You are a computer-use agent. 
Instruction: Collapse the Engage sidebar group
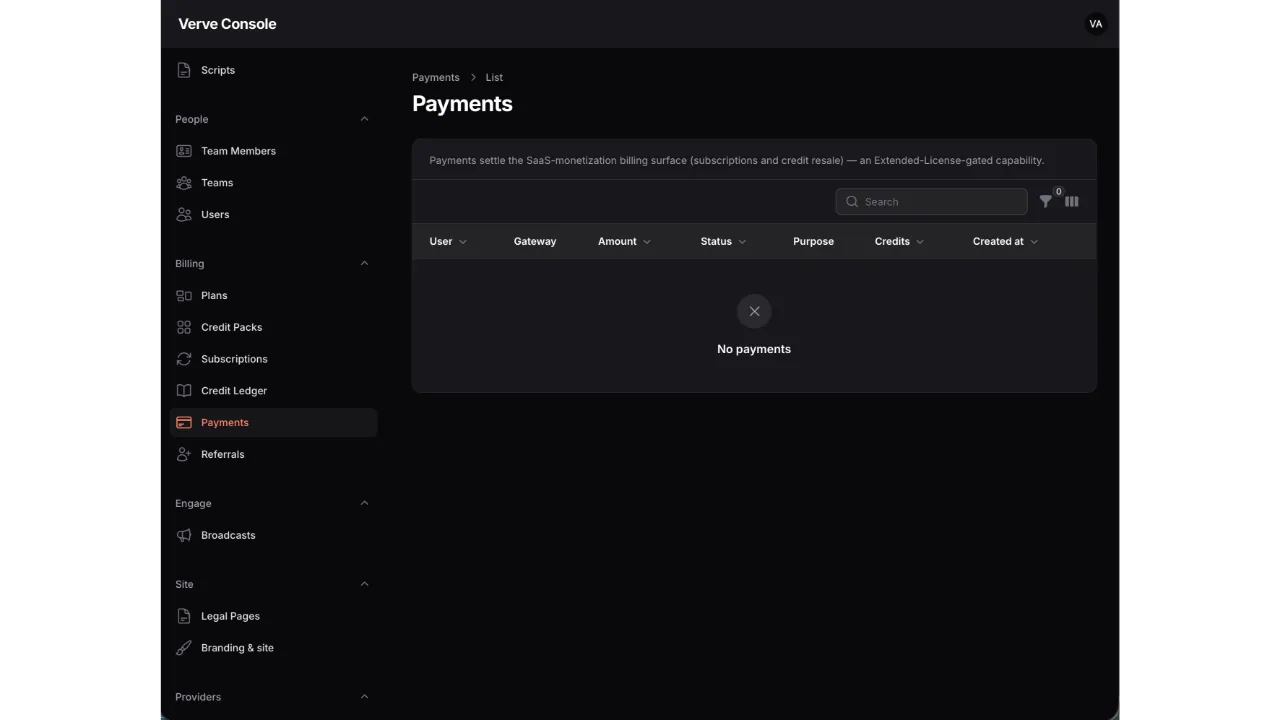click(364, 503)
